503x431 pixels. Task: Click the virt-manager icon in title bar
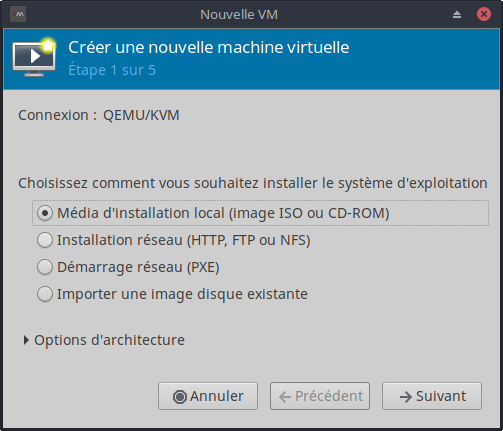pyautogui.click(x=18, y=14)
